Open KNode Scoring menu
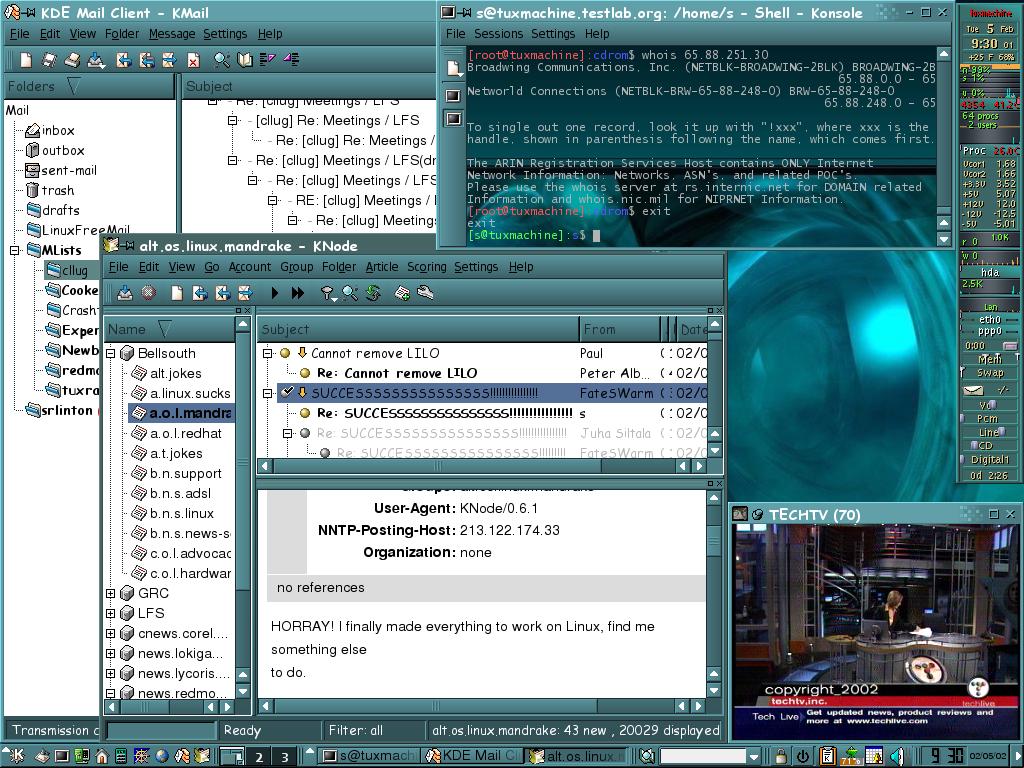The width and height of the screenshot is (1024, 768). click(426, 266)
